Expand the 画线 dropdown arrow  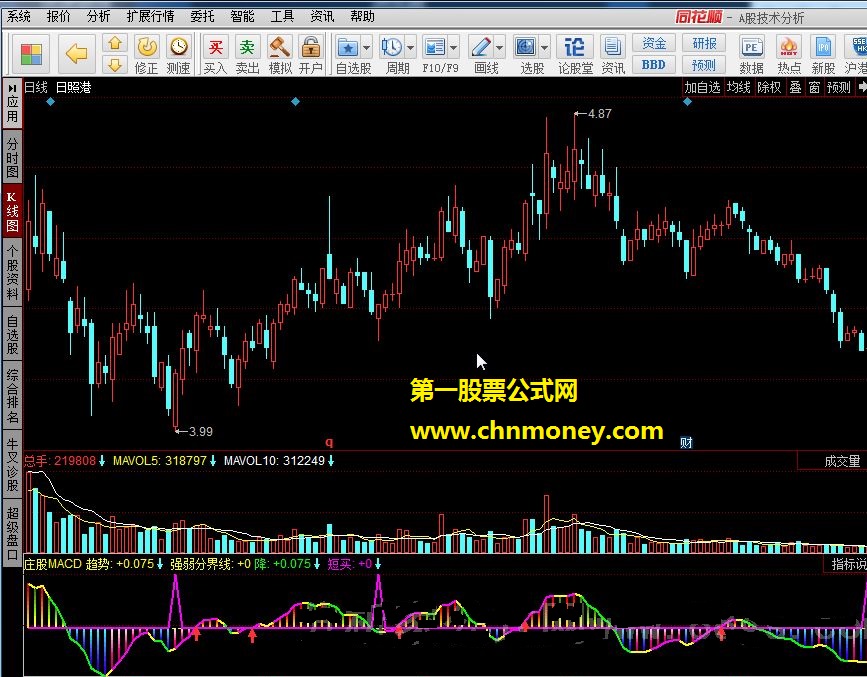click(x=500, y=48)
